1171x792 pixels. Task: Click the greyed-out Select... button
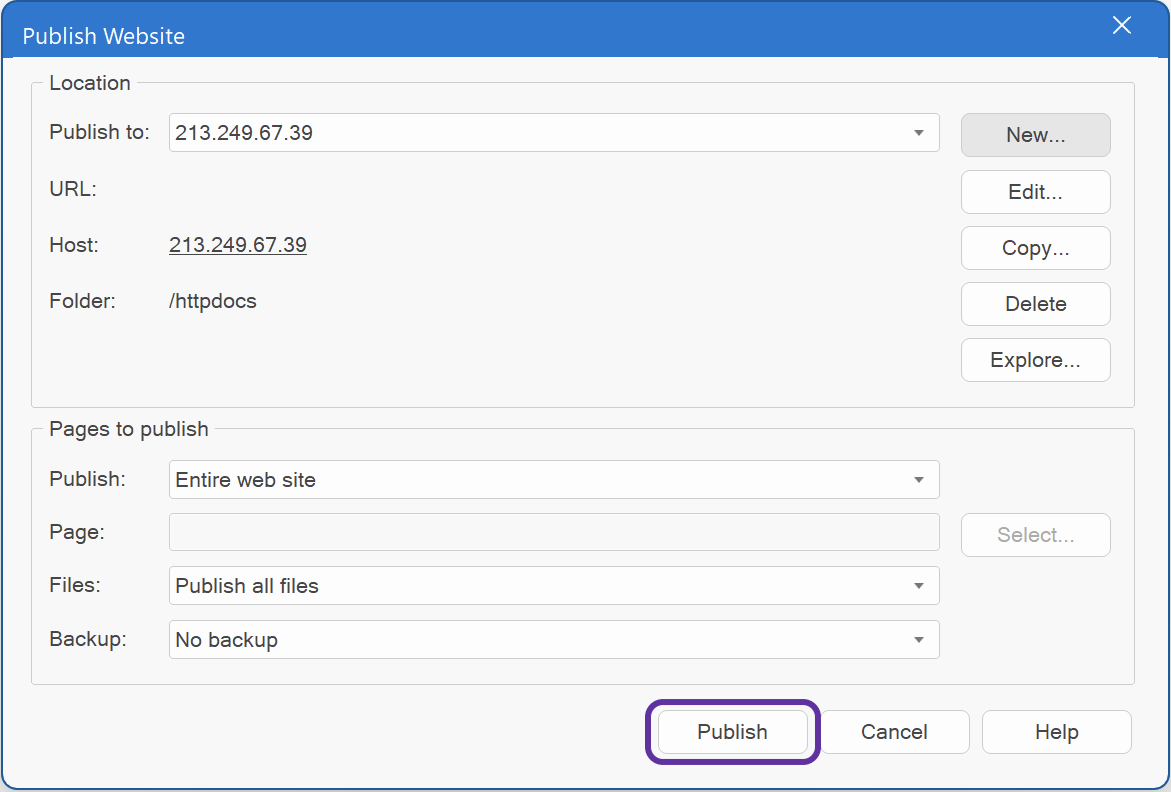pos(1035,535)
